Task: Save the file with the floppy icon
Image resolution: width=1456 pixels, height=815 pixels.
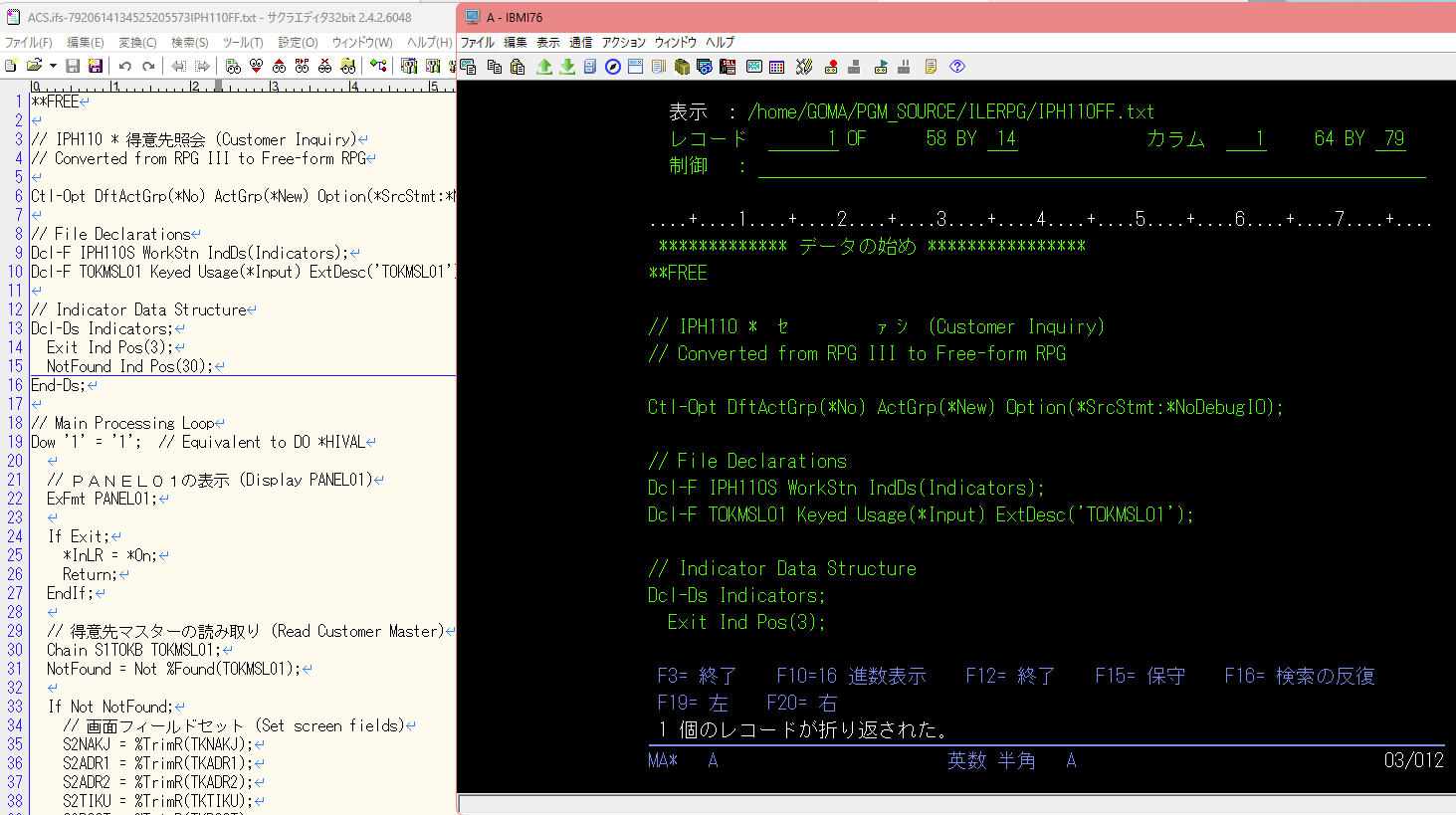Action: point(73,66)
